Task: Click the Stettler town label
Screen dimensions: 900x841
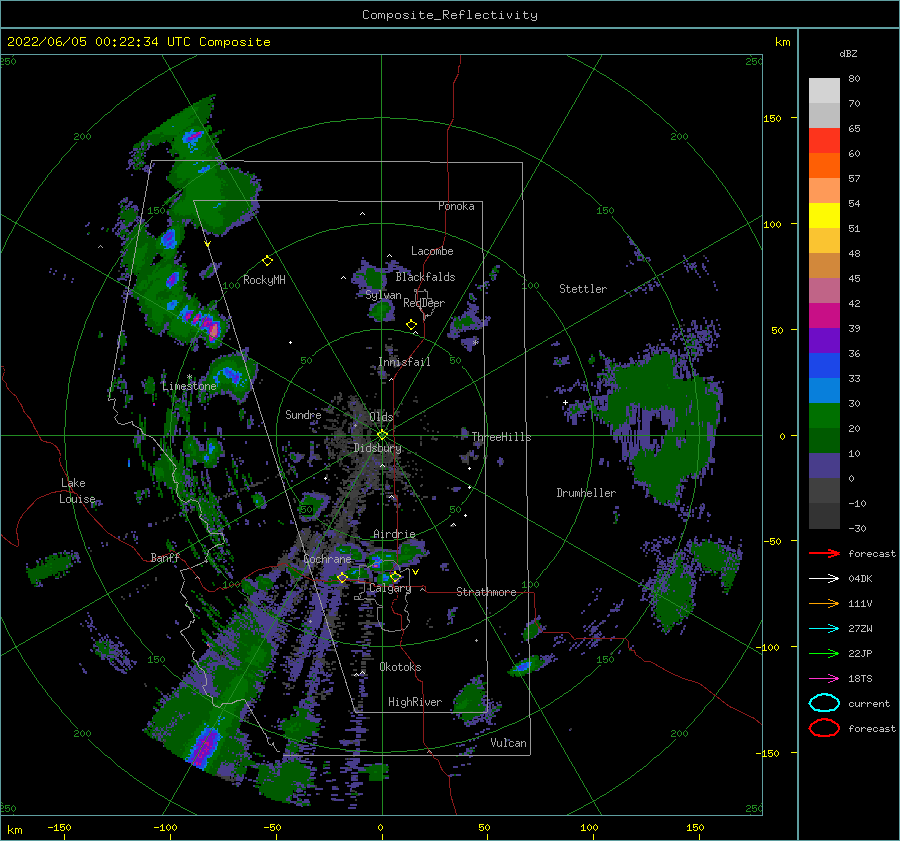Action: pos(583,289)
